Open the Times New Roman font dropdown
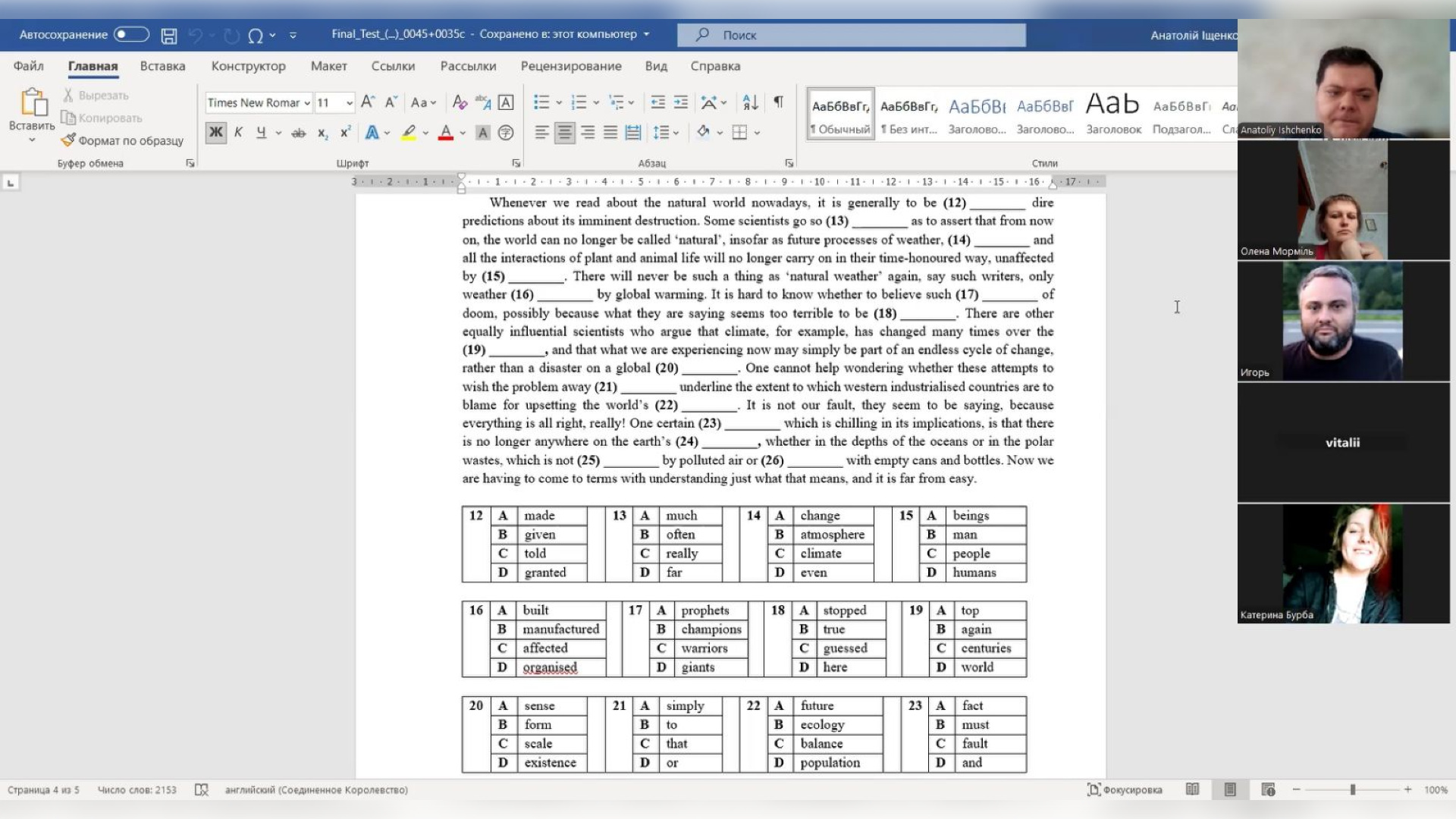The width and height of the screenshot is (1456, 819). pyautogui.click(x=307, y=102)
